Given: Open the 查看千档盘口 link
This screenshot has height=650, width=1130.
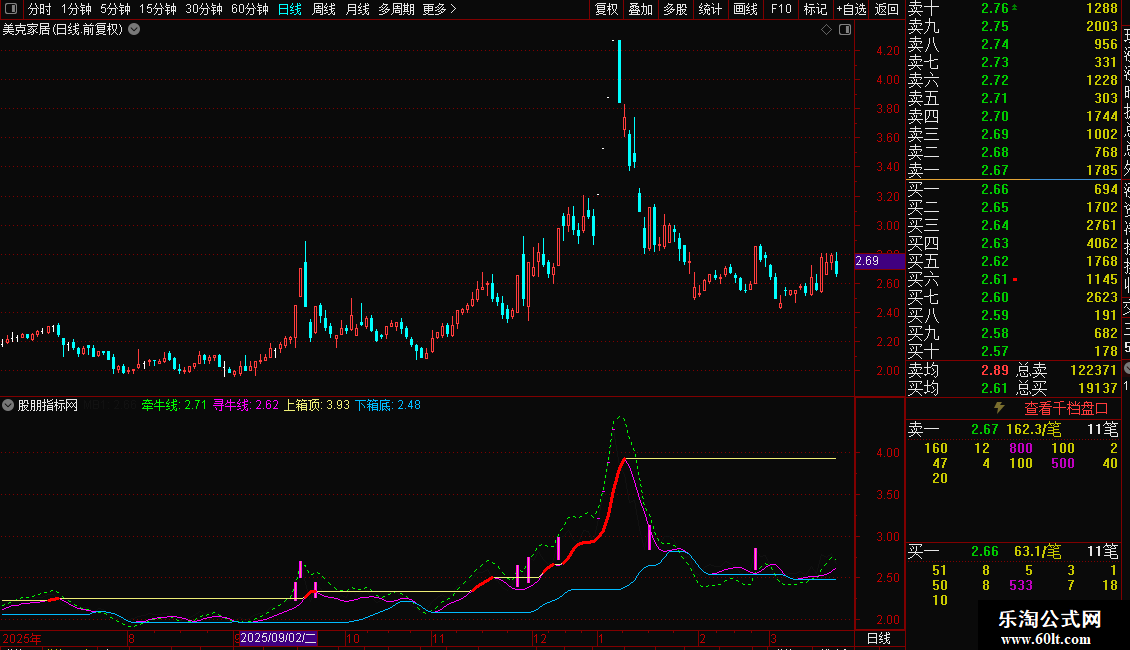Looking at the screenshot, I should (x=1066, y=408).
